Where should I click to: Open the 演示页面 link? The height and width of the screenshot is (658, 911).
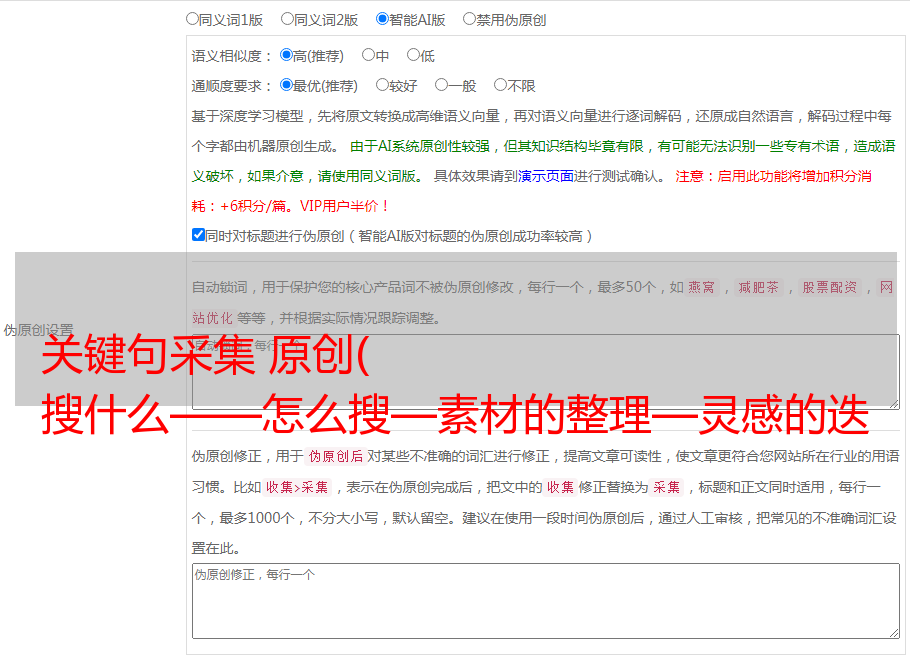[546, 176]
